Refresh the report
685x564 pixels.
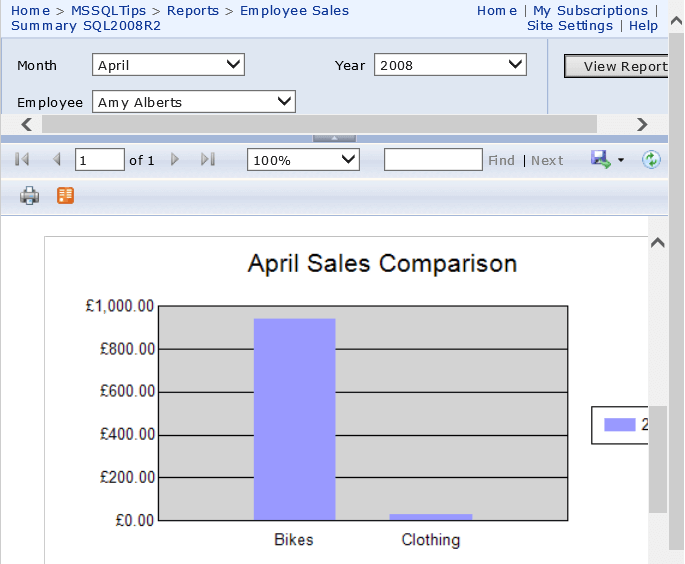click(x=651, y=159)
